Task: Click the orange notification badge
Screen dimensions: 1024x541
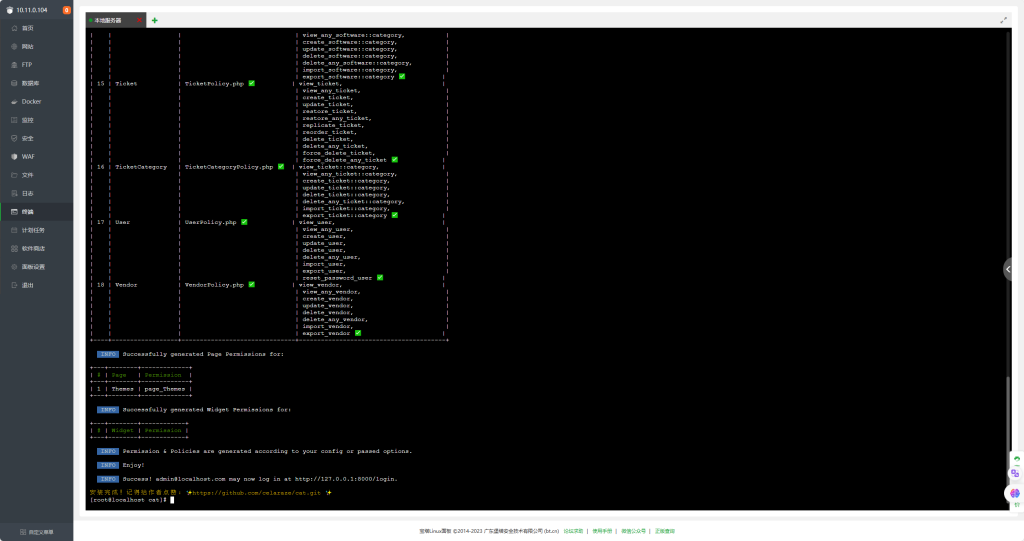Action: tap(67, 10)
